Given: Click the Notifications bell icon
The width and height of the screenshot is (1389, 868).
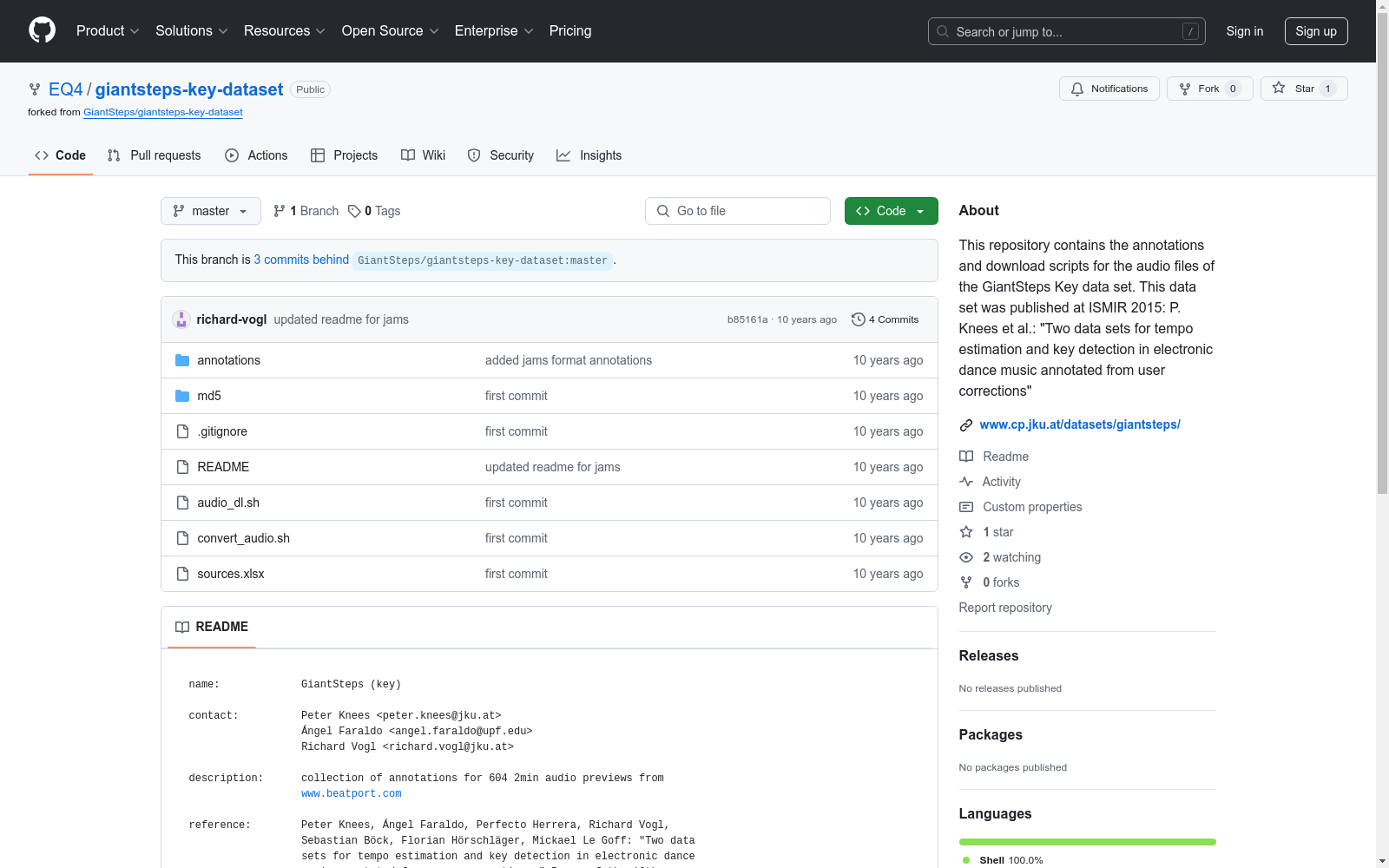Looking at the screenshot, I should (1077, 89).
